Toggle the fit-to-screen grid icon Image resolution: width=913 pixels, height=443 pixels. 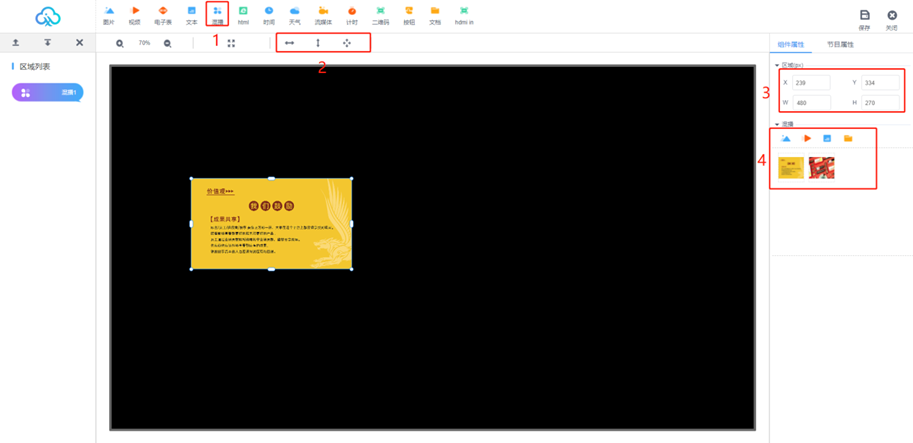pos(231,43)
